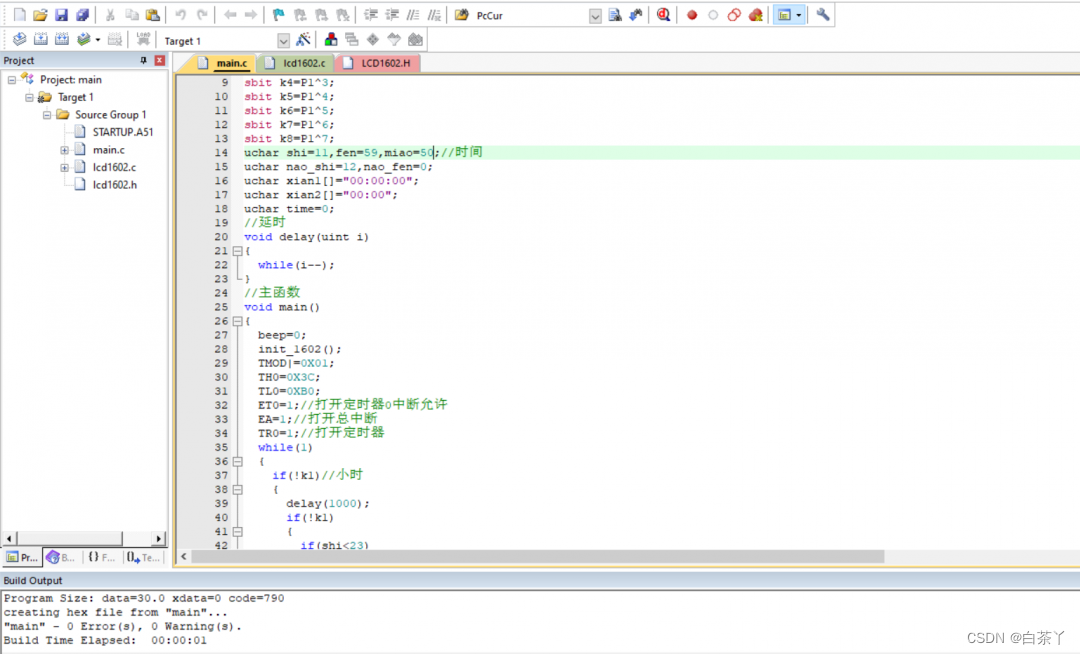Viewport: 1080px width, 654px height.
Task: Switch to the LCD1602.H editor tab
Action: pyautogui.click(x=384, y=63)
